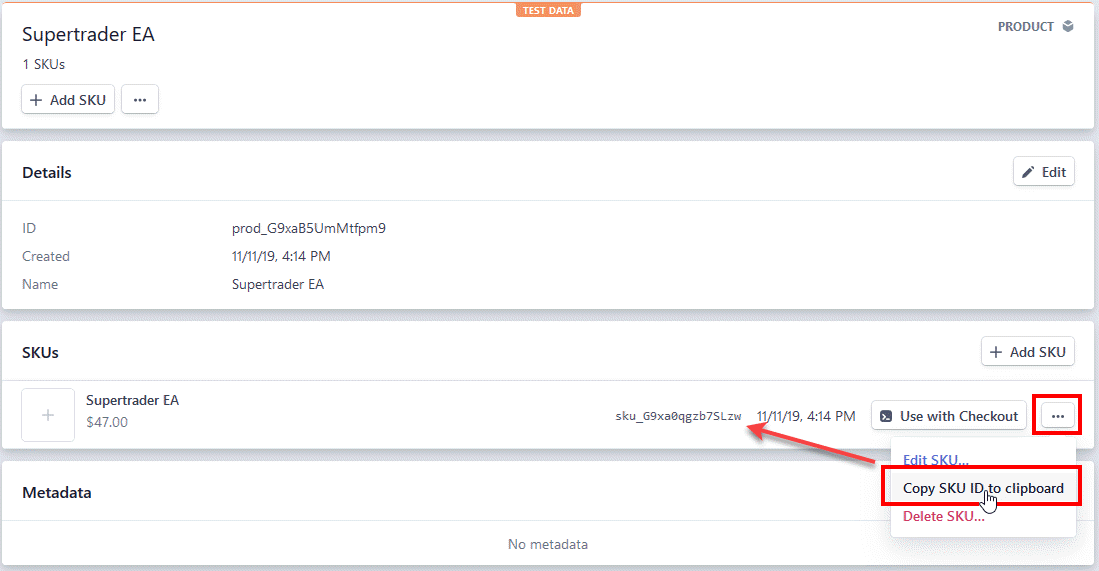Click the SKU image placeholder with plus sign

click(48, 415)
